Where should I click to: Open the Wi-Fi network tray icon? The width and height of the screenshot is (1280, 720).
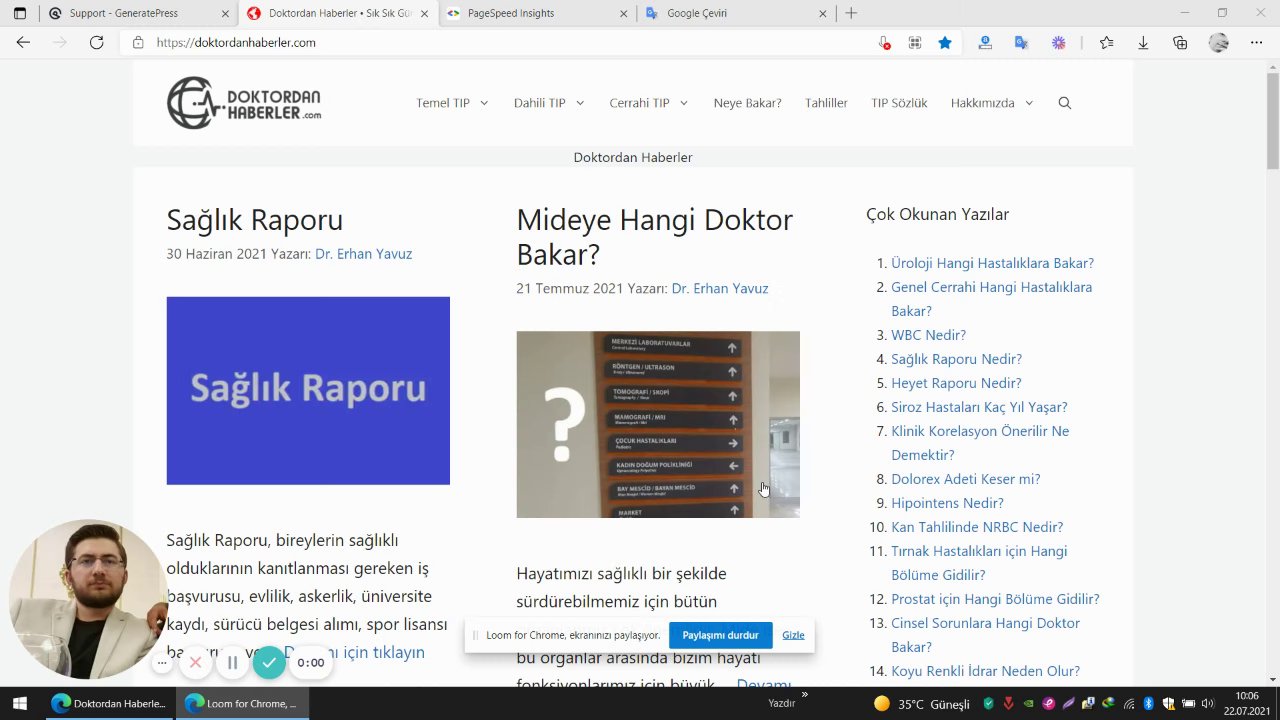[x=1128, y=703]
